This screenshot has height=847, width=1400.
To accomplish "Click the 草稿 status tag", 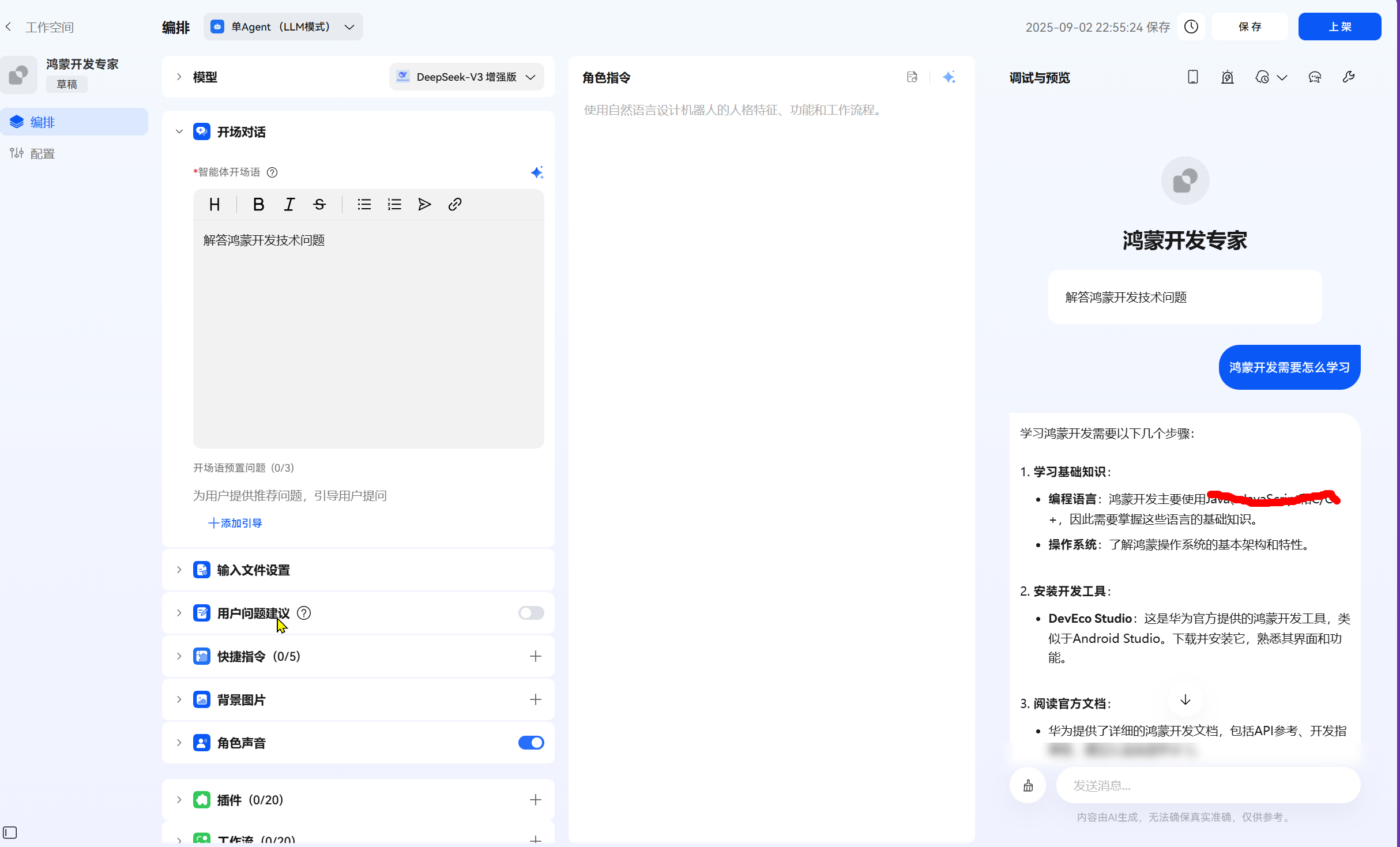I will [x=67, y=84].
